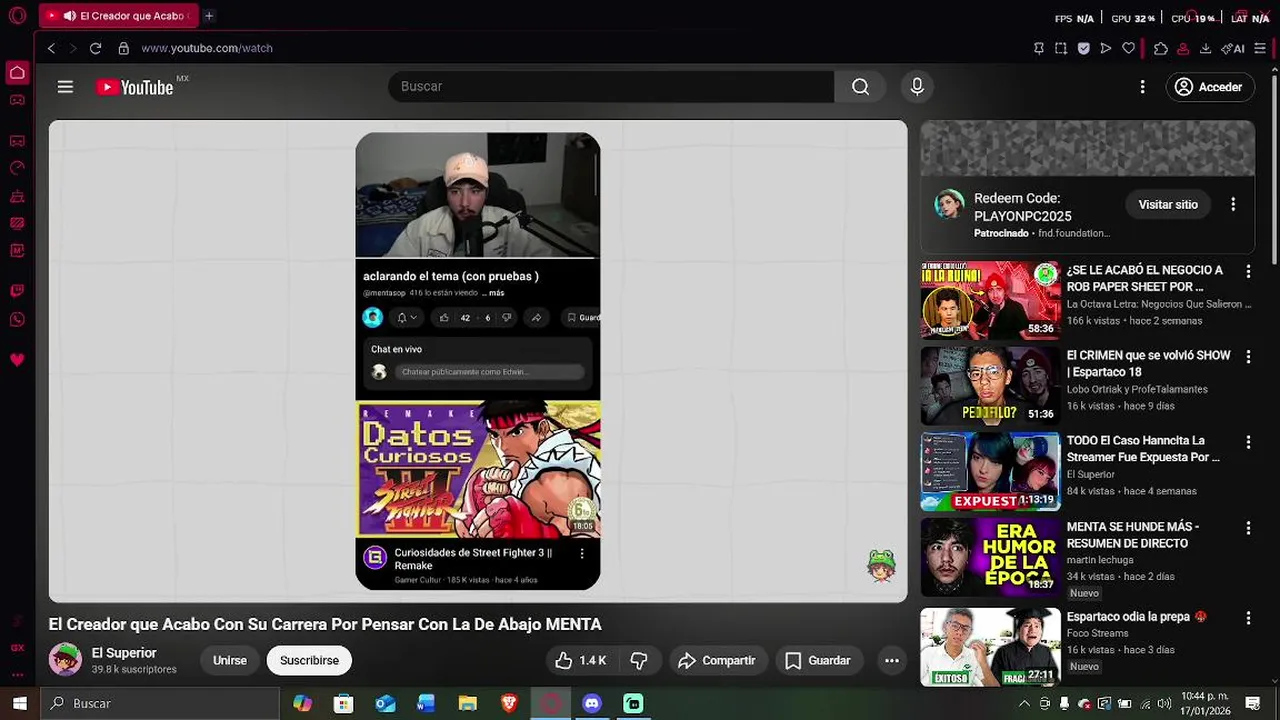Toggle the ad blocker shield icon
This screenshot has width=1280, height=720.
tap(1083, 48)
